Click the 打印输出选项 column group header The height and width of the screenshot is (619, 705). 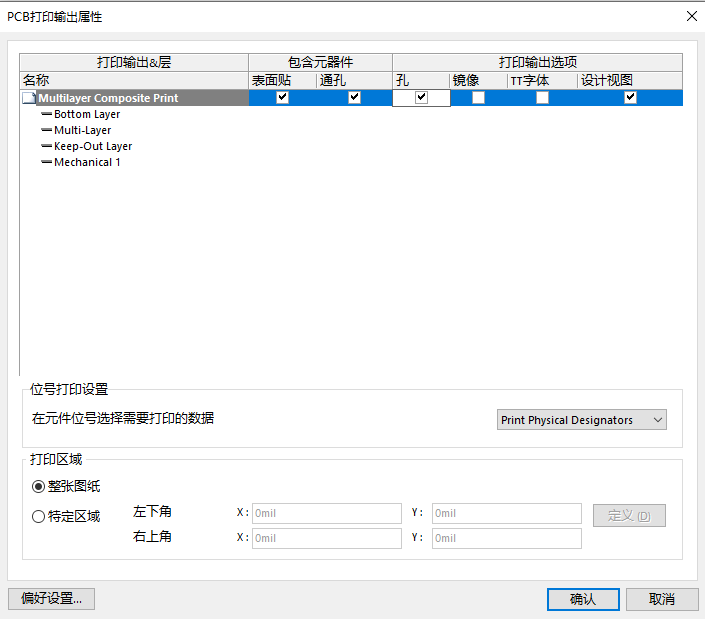click(x=538, y=62)
